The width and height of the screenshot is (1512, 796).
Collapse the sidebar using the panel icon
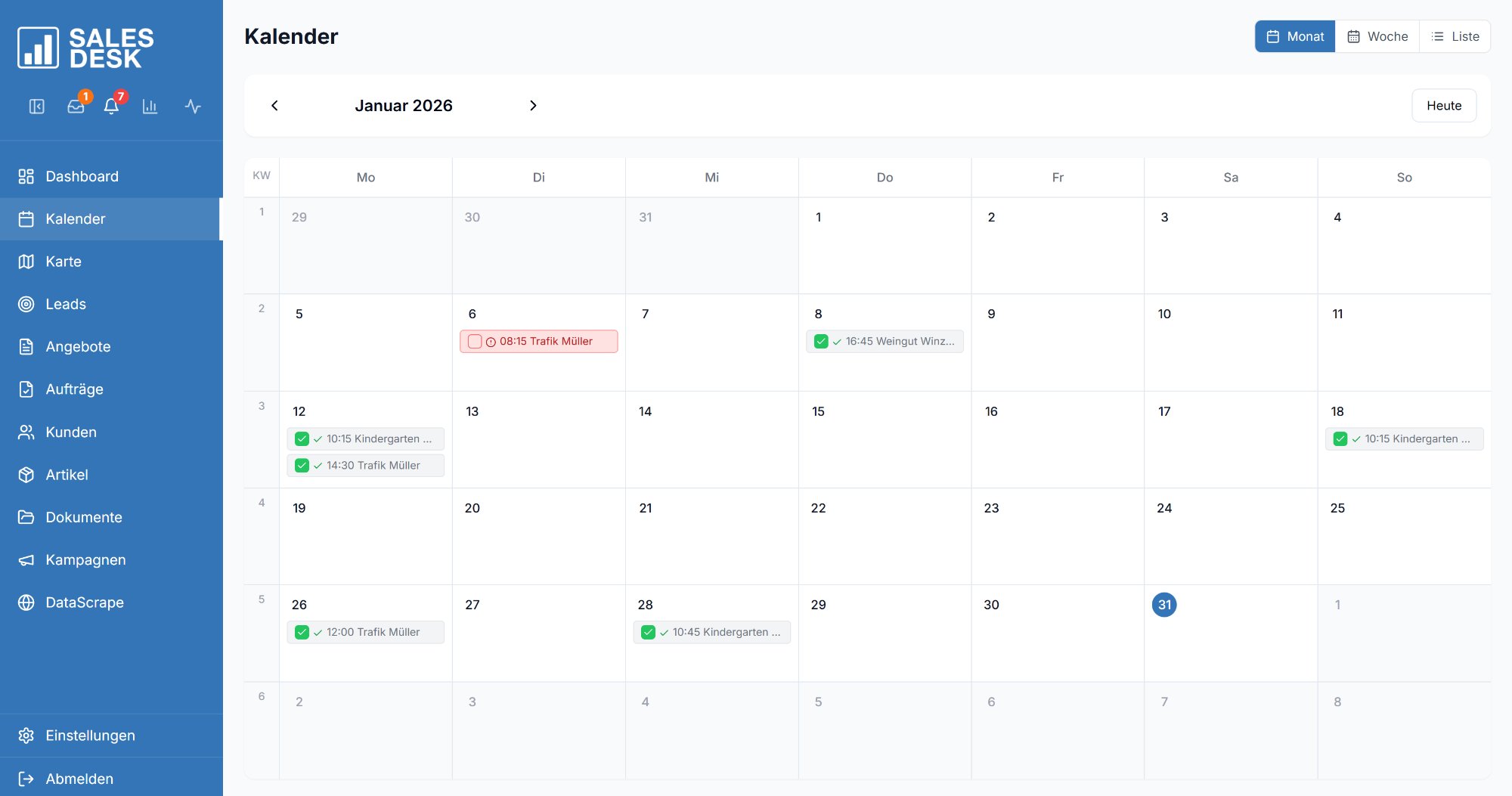point(37,107)
